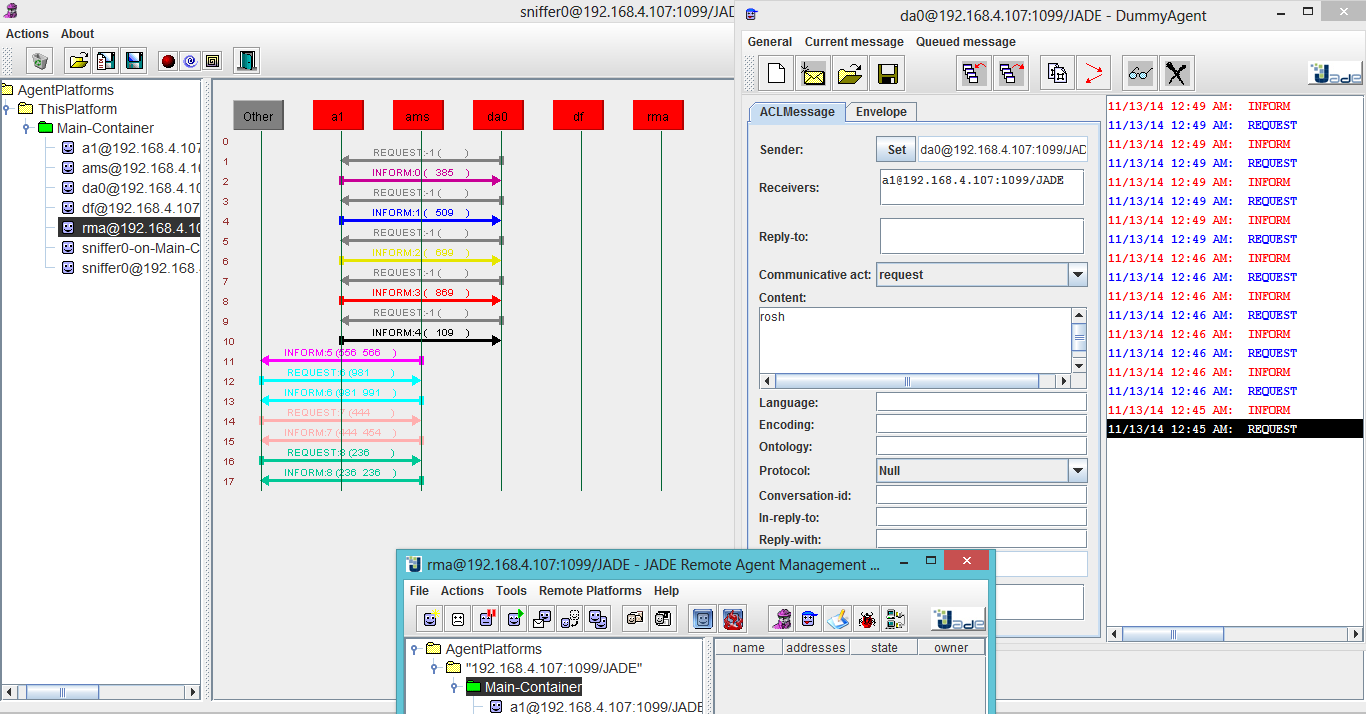This screenshot has width=1366, height=714.
Task: Open Queued message menu in DummyAgent
Action: [x=966, y=42]
